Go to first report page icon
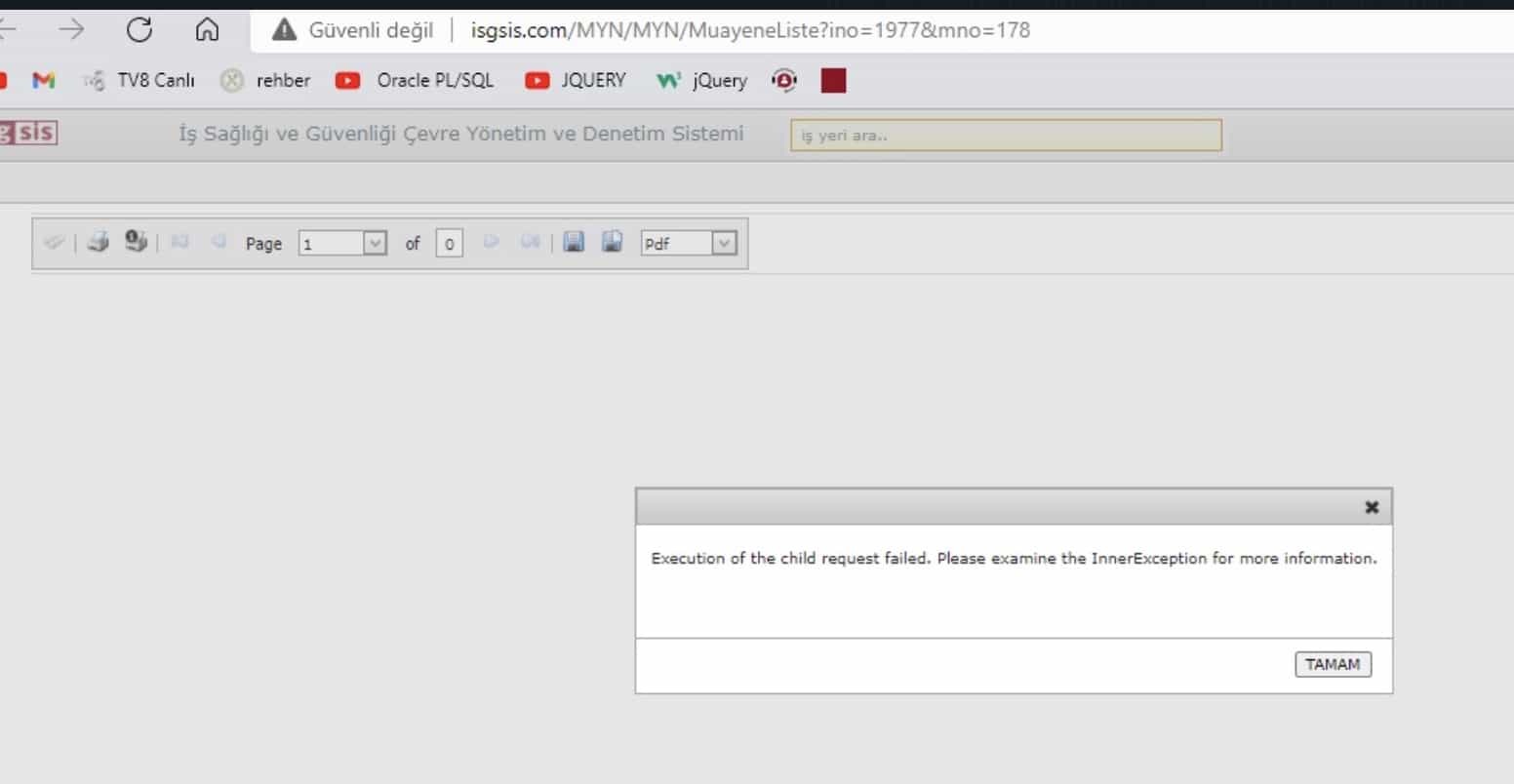 point(179,242)
